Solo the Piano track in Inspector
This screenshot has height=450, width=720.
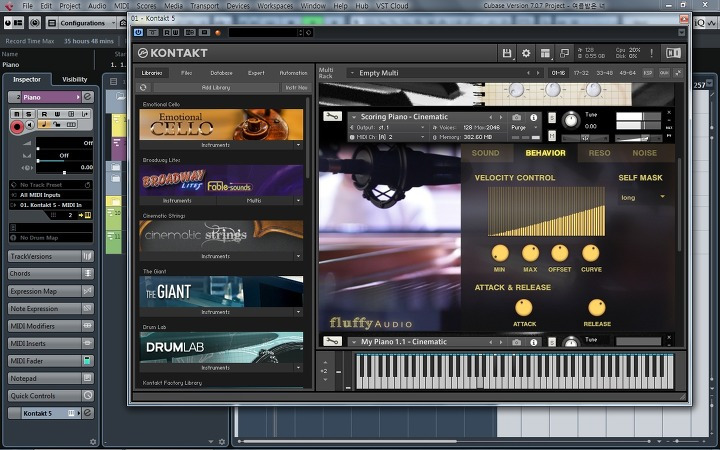[28, 114]
